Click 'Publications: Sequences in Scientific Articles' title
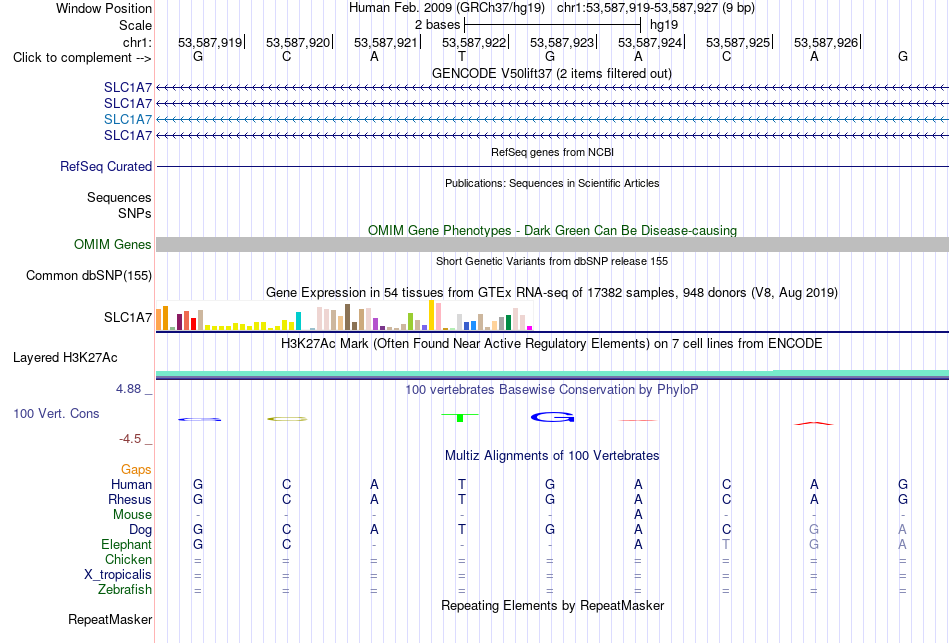Screen dimensions: 950x643 pos(552,183)
